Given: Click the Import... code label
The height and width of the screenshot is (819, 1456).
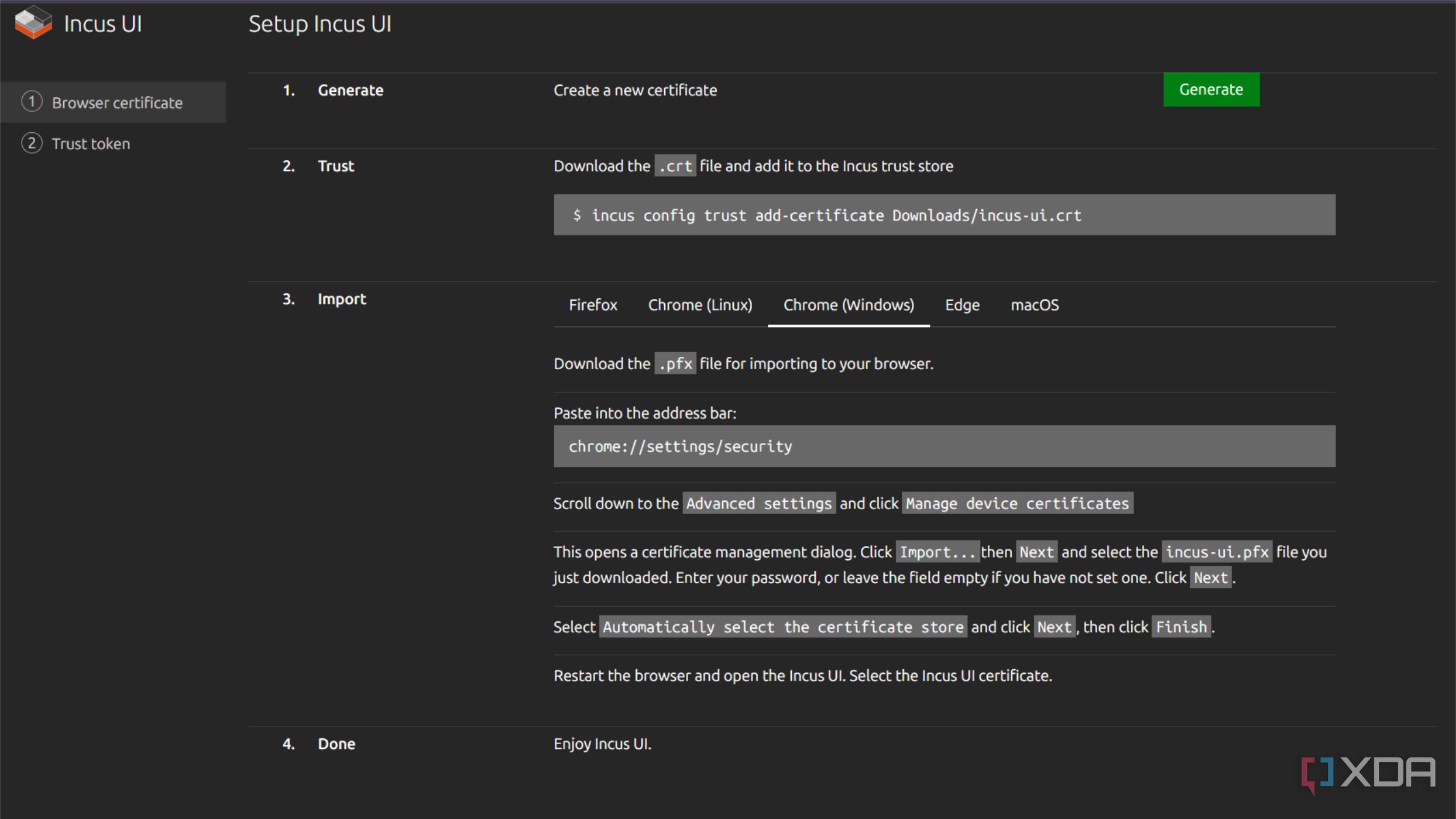Looking at the screenshot, I should (x=938, y=552).
